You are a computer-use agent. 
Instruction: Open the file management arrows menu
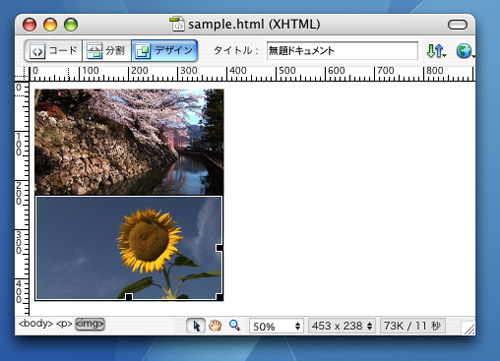[x=436, y=51]
